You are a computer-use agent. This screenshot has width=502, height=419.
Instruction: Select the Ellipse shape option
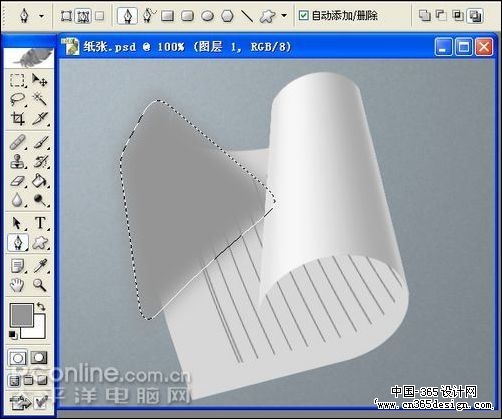(x=208, y=16)
